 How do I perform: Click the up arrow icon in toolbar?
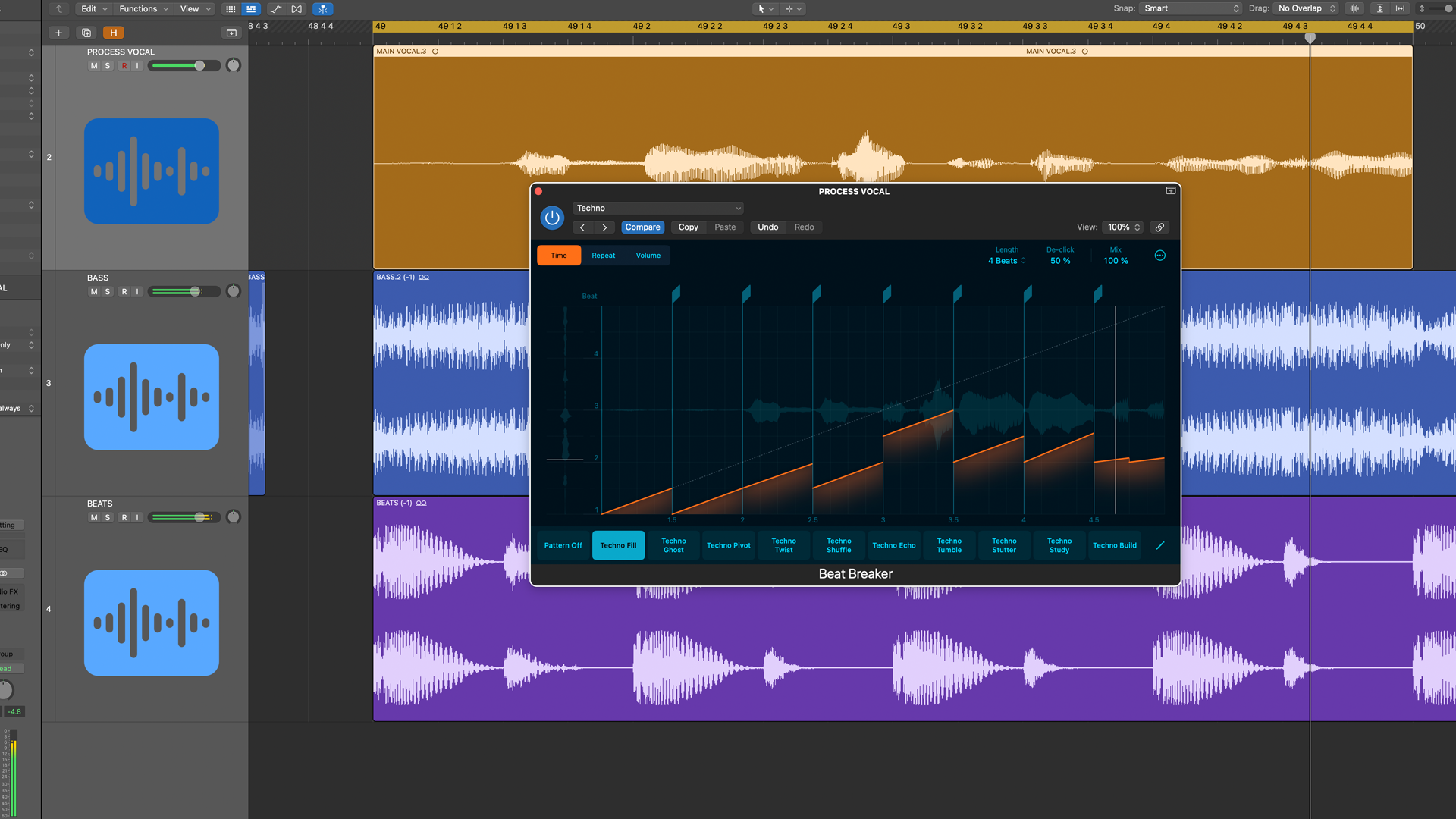click(x=59, y=9)
